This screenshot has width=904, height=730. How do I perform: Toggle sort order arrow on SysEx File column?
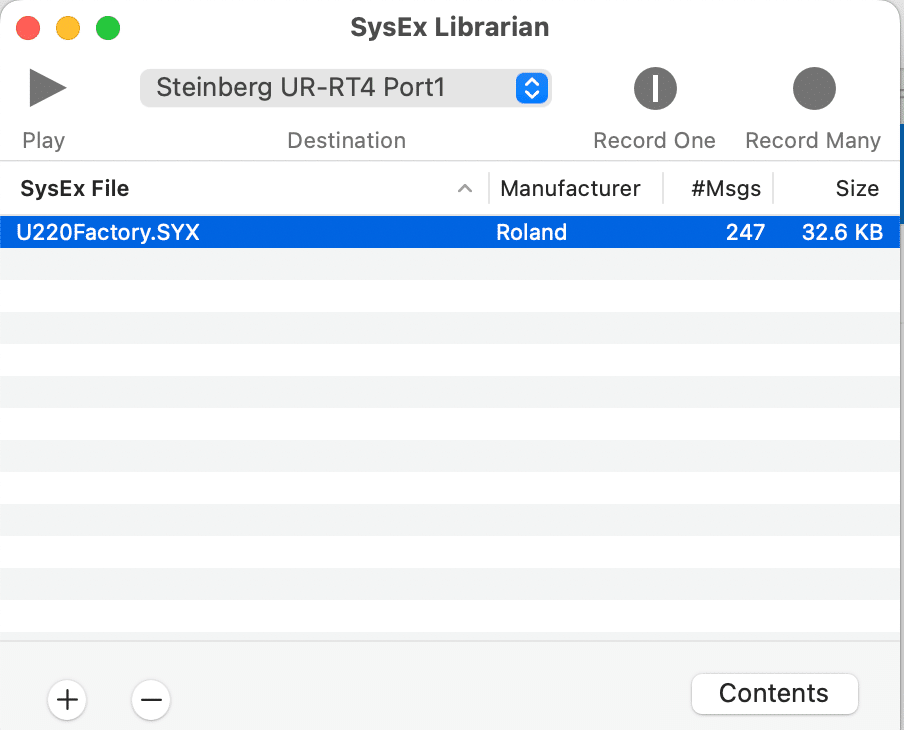(x=465, y=188)
